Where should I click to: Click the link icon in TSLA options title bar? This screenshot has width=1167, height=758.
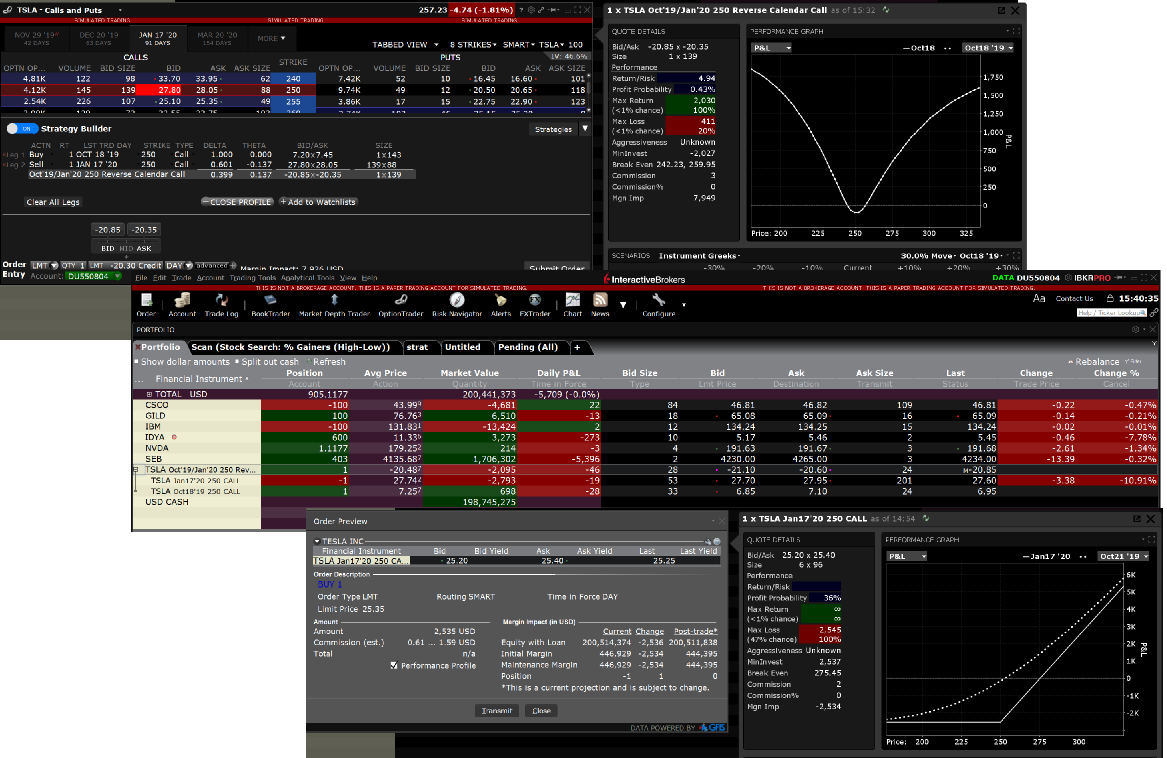(541, 10)
